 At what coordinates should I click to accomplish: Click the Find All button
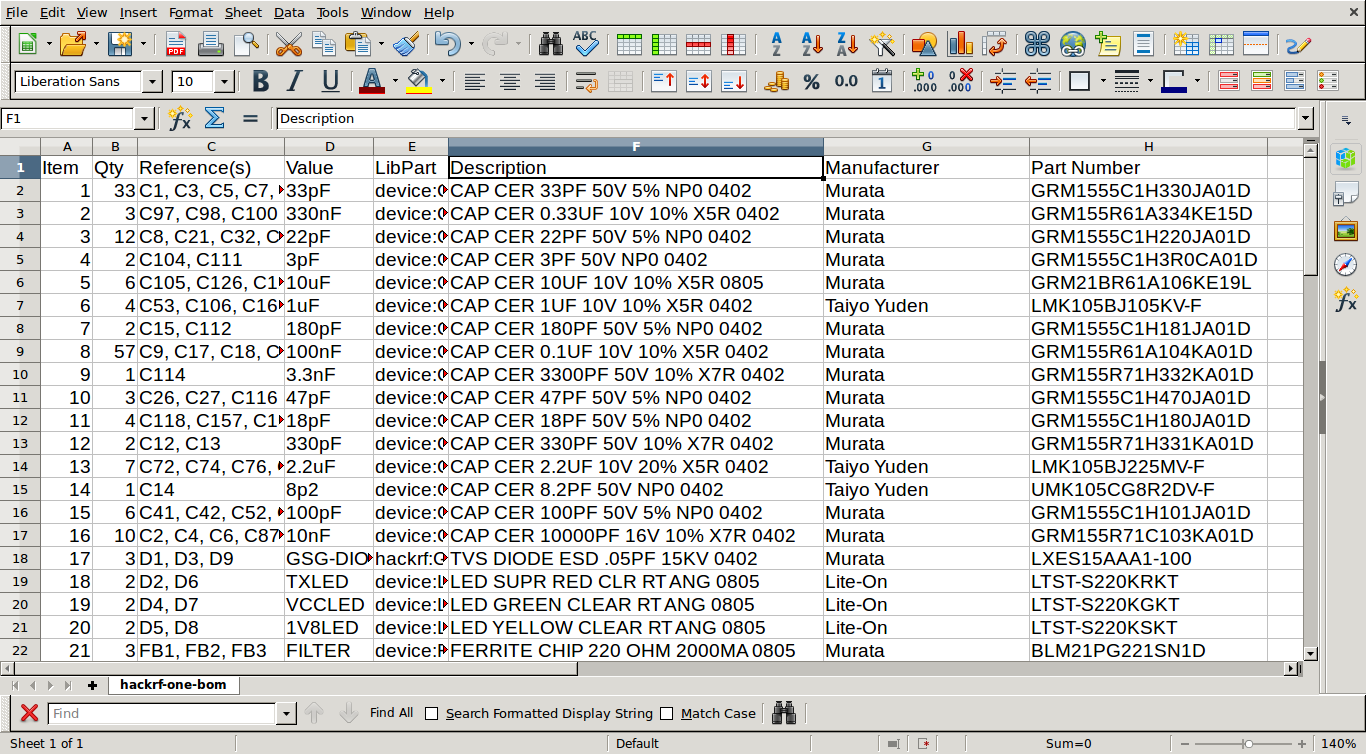[391, 714]
